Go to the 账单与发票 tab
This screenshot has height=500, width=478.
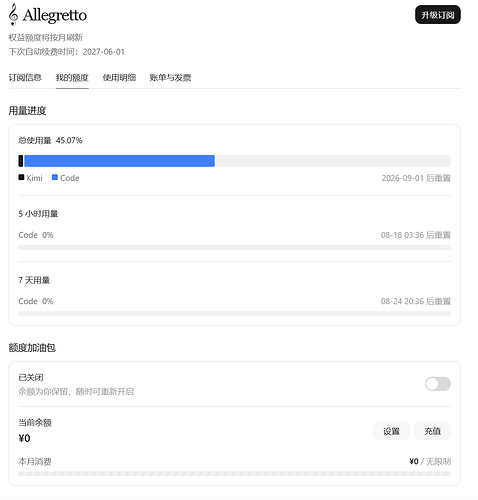170,78
